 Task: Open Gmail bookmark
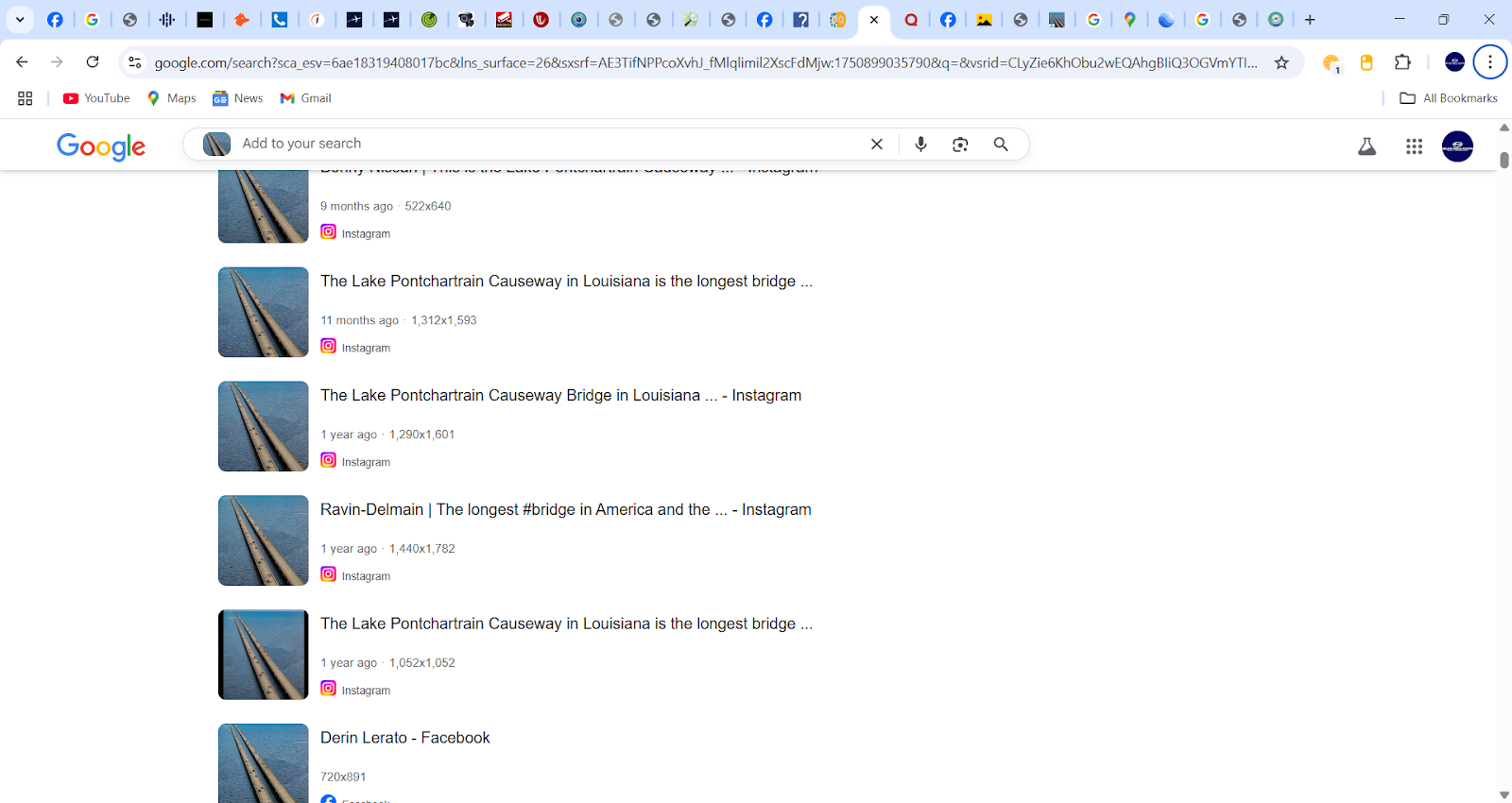[x=306, y=98]
